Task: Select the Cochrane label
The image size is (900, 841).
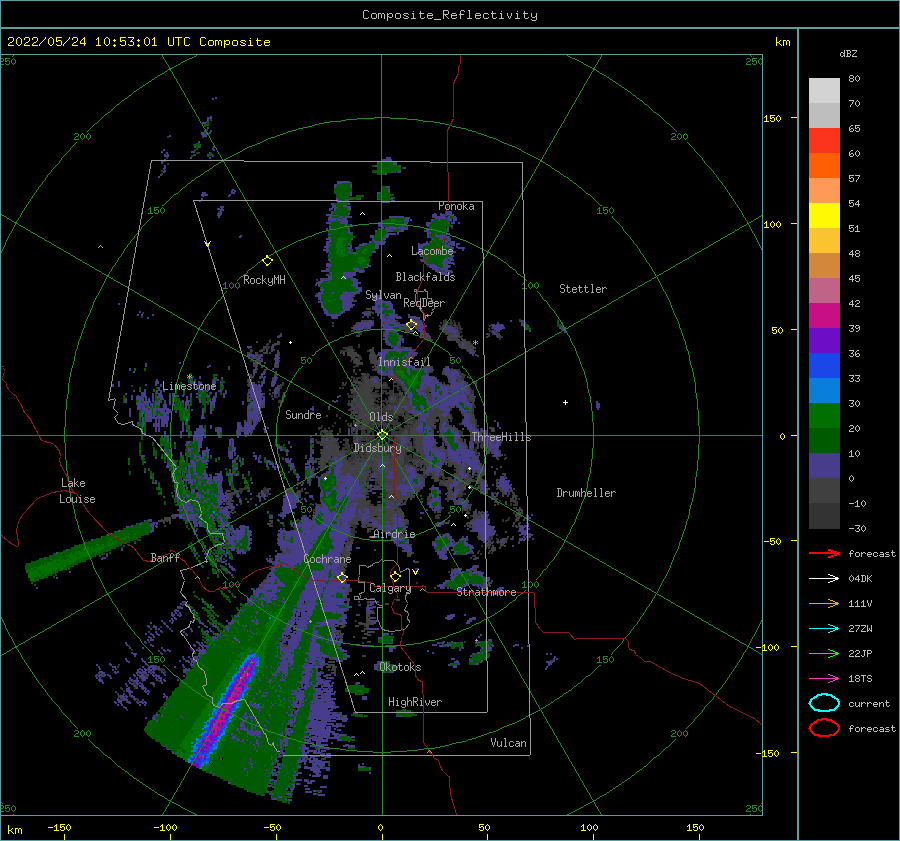Action: point(327,559)
